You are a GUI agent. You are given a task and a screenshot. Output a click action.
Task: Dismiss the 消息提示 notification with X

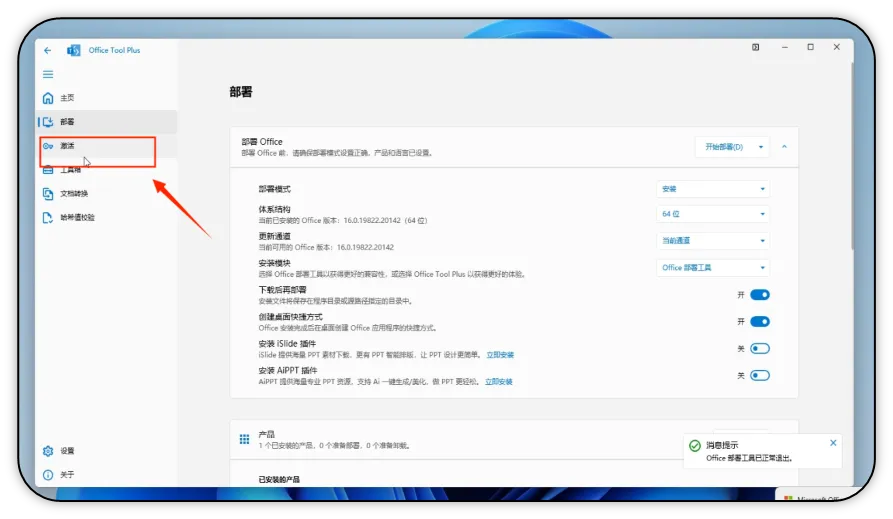pyautogui.click(x=833, y=443)
